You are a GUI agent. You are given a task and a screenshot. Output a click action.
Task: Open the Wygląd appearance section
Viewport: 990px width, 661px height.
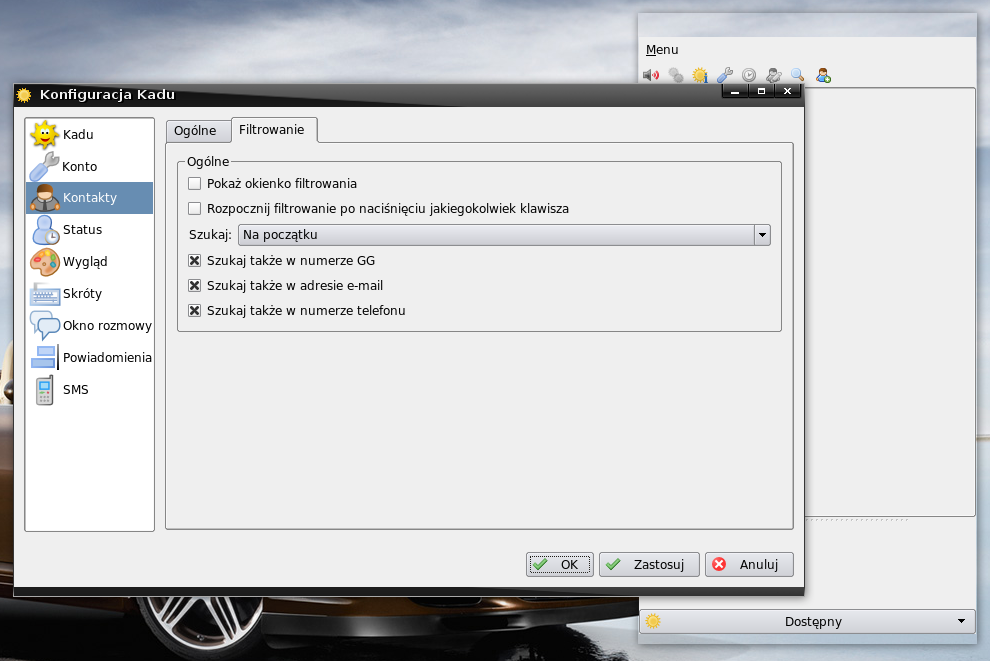(90, 261)
